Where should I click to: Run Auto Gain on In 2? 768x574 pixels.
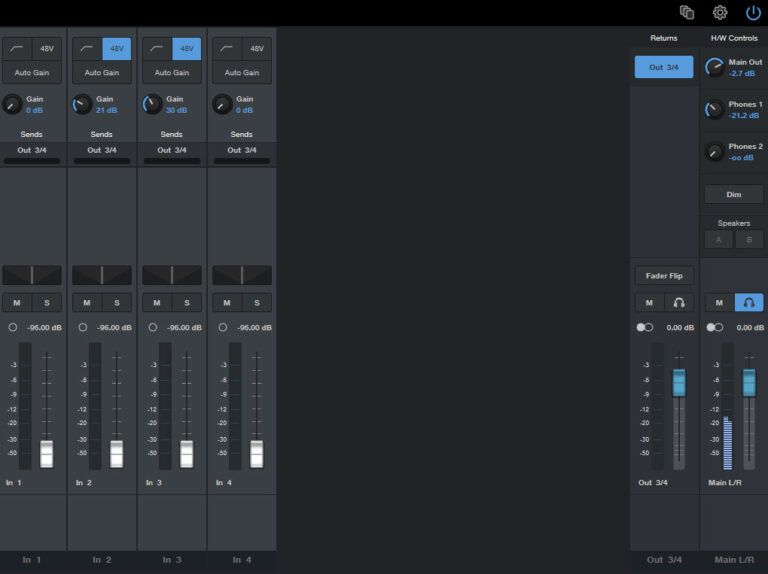coord(102,72)
